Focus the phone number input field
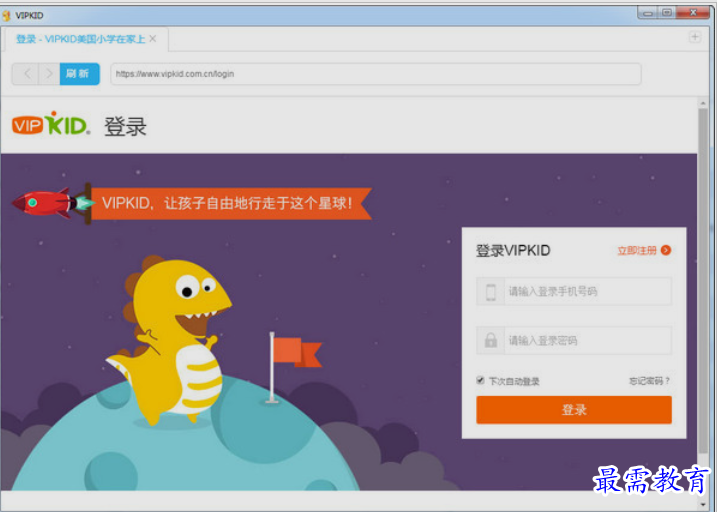 point(574,291)
